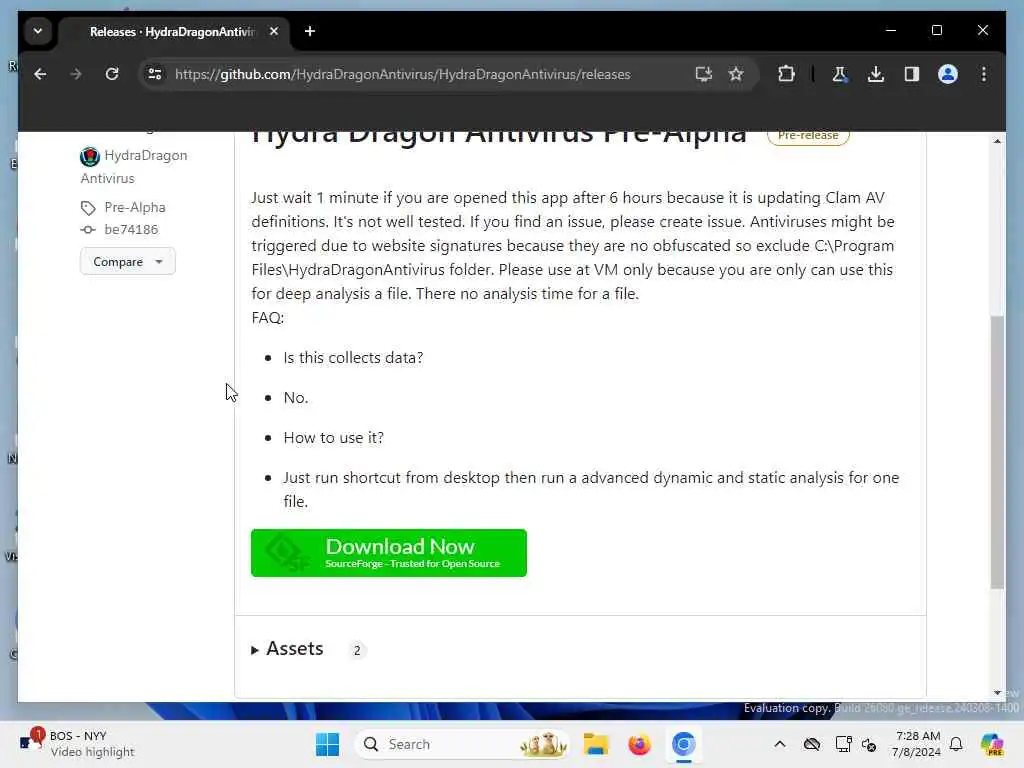Click the HydraDragon avatar image
1024x768 pixels.
point(89,156)
